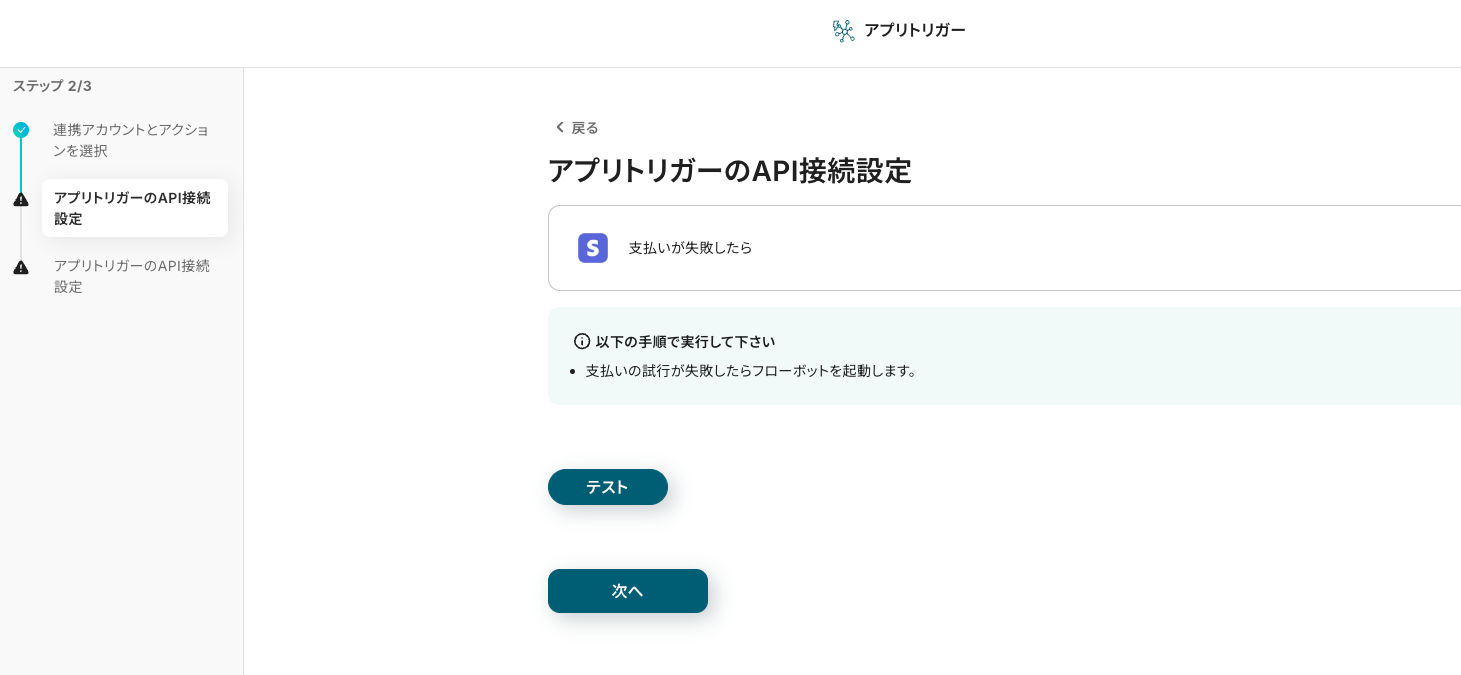
Task: Click the bullet text about フローボットを起動します
Action: point(751,370)
